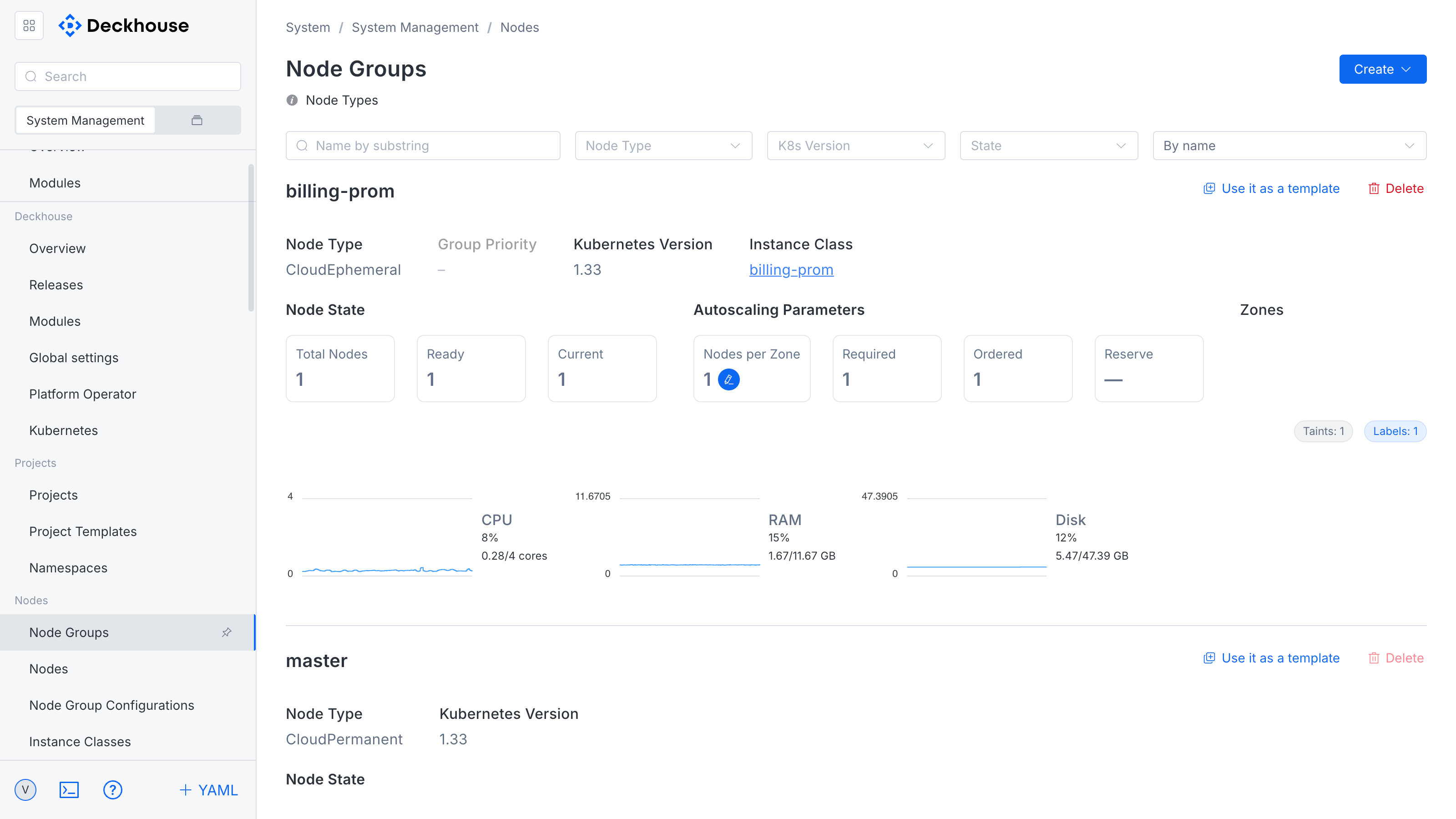
Task: Click the Current nodes card
Action: tap(602, 369)
